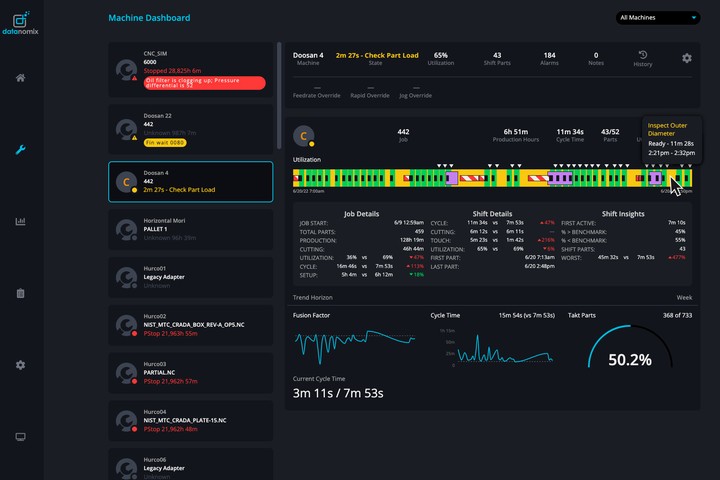
Task: Open Doosan 4 settings gear icon
Action: pyautogui.click(x=686, y=58)
